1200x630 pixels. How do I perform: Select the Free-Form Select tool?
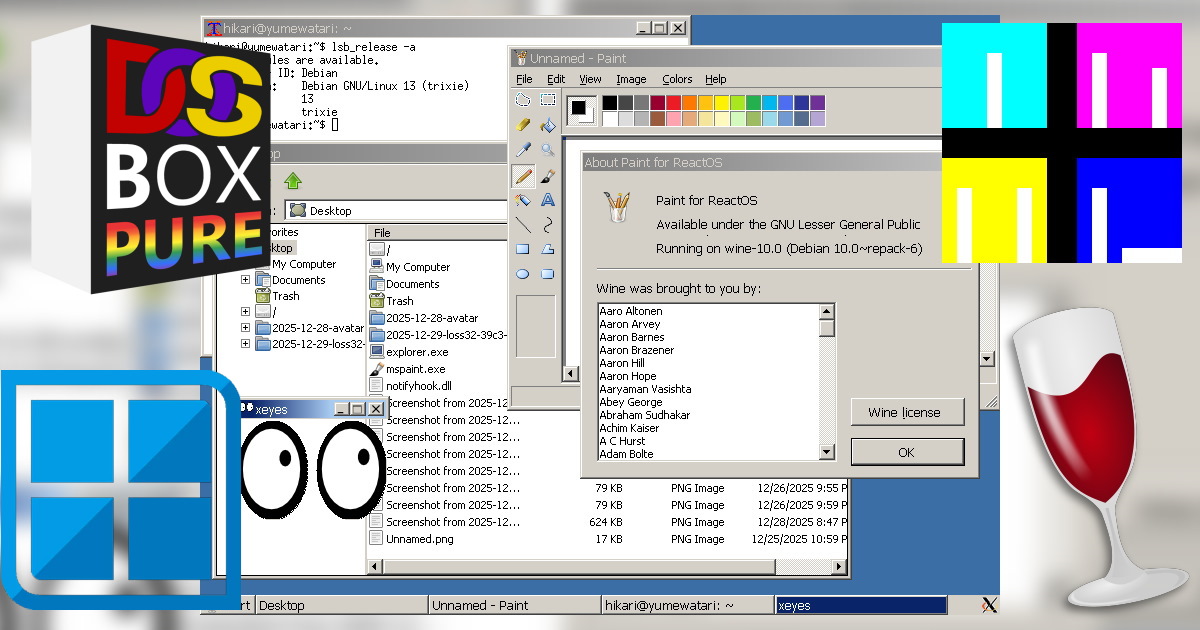point(524,100)
